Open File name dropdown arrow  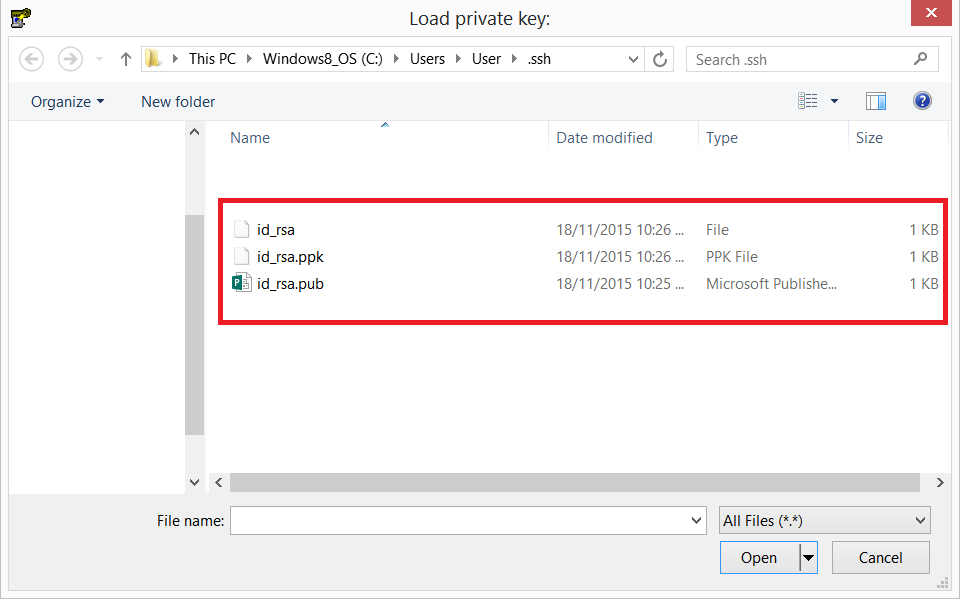[x=696, y=521]
